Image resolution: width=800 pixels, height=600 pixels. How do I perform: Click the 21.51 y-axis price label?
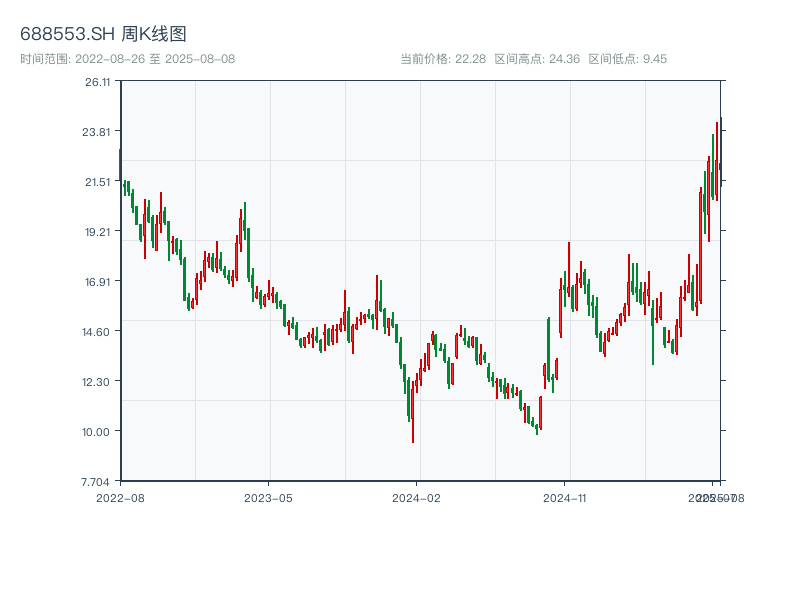coord(98,182)
